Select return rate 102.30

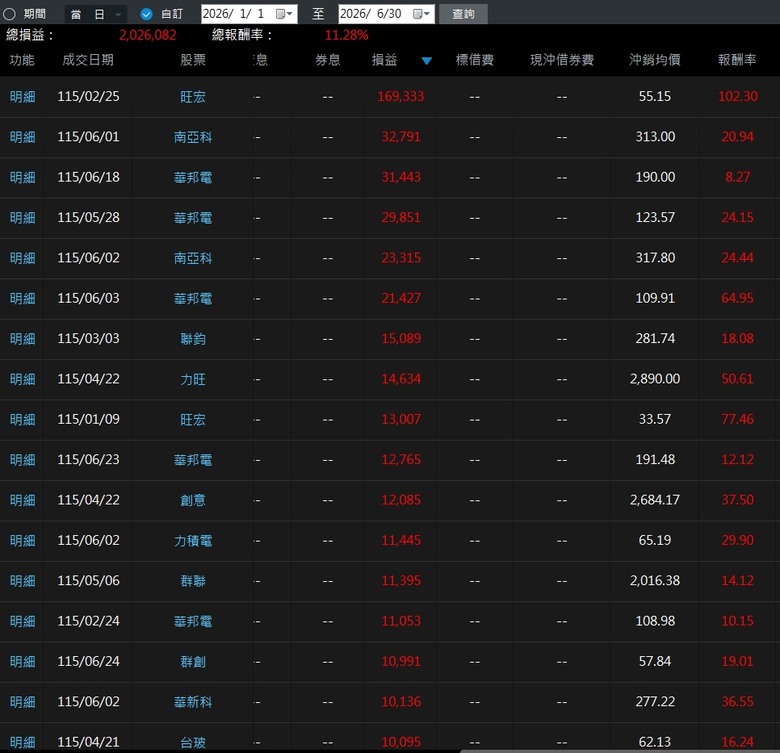738,96
